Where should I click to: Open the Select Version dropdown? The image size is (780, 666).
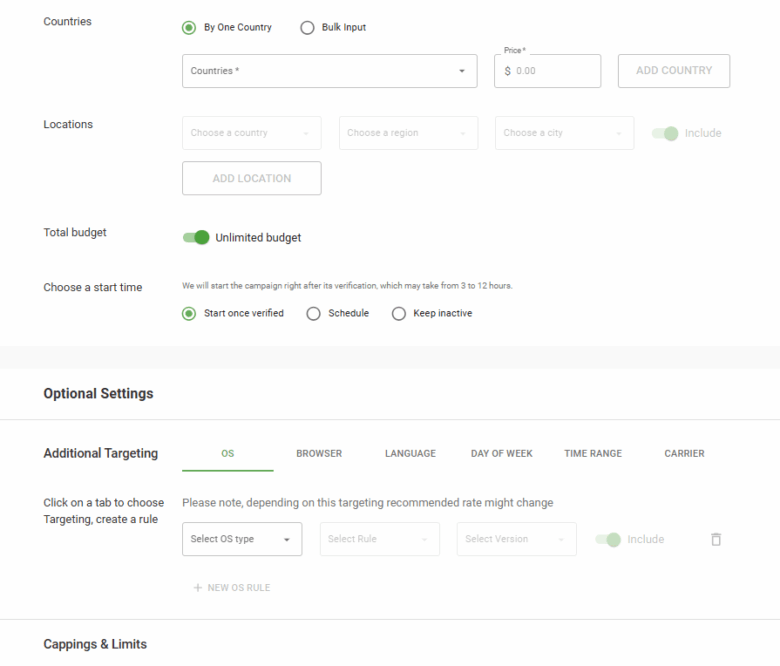[x=517, y=539]
